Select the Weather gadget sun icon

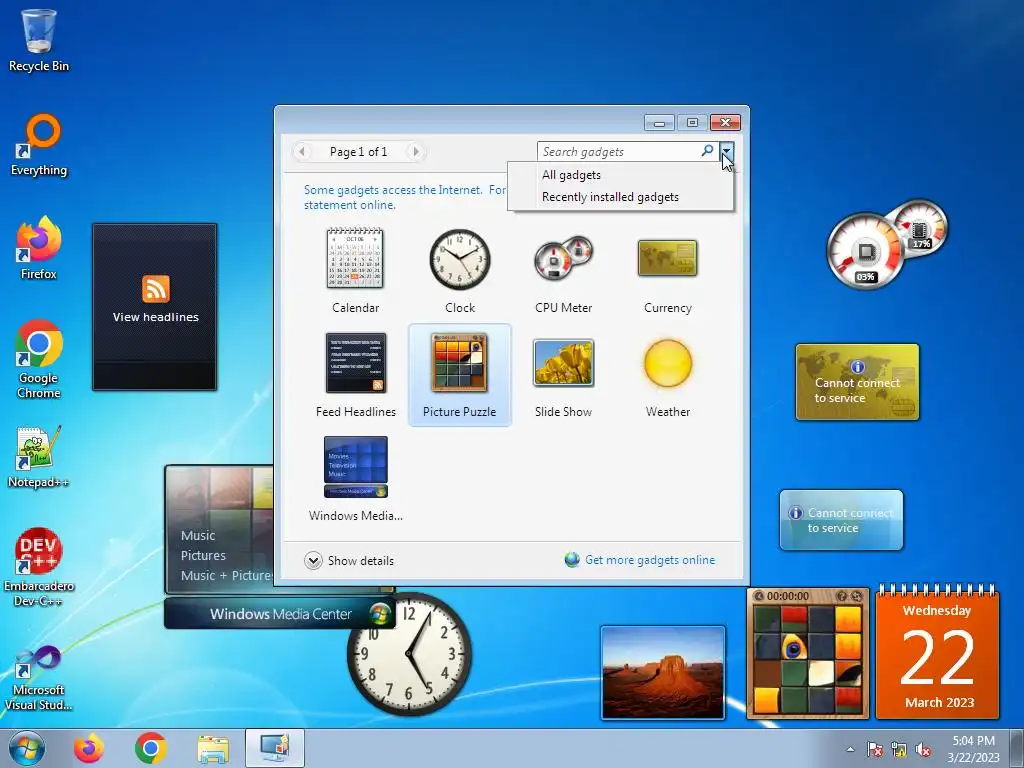(x=667, y=363)
